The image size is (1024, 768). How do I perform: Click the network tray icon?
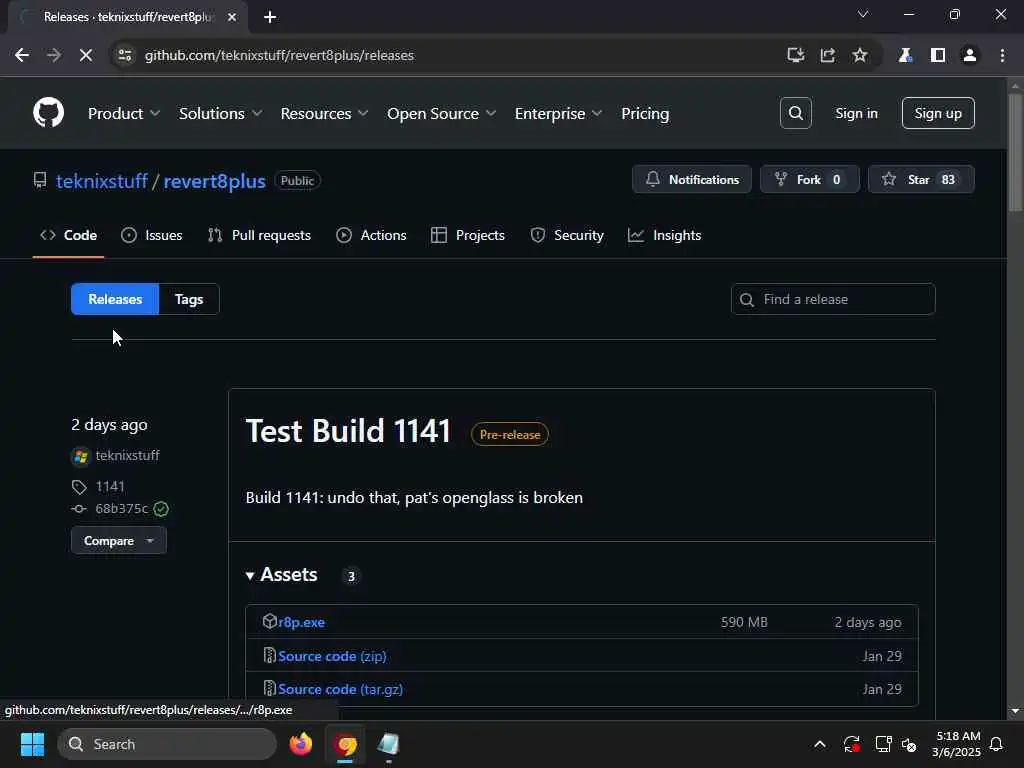point(883,744)
